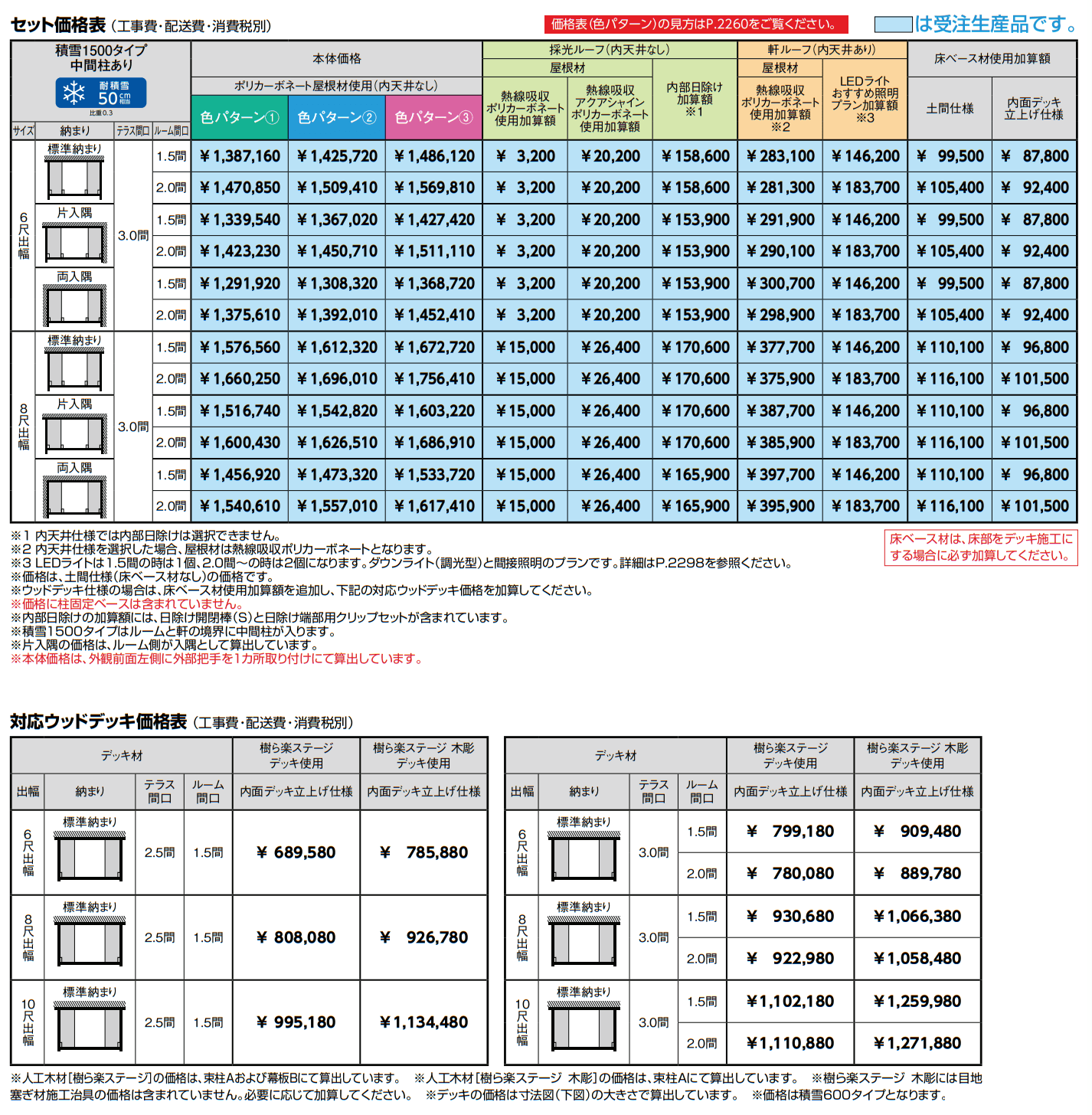Click the deck price ¥1,271,880
Viewport: 1092px width, 1115px height.
click(x=917, y=1043)
